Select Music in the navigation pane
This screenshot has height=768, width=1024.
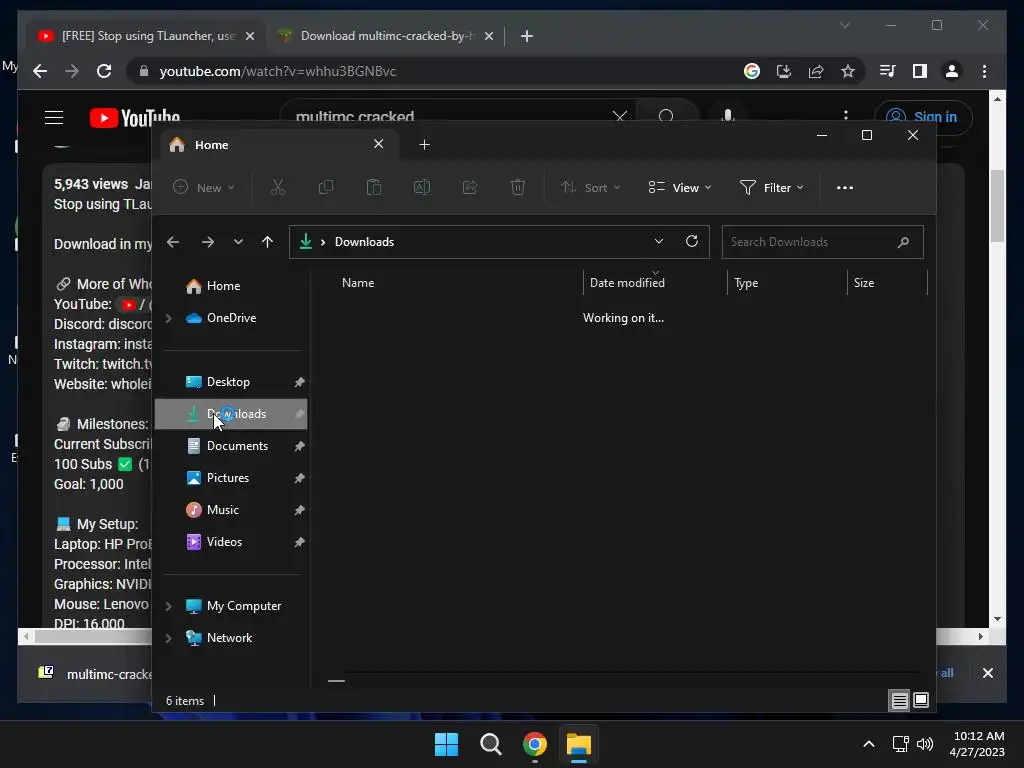pyautogui.click(x=231, y=510)
